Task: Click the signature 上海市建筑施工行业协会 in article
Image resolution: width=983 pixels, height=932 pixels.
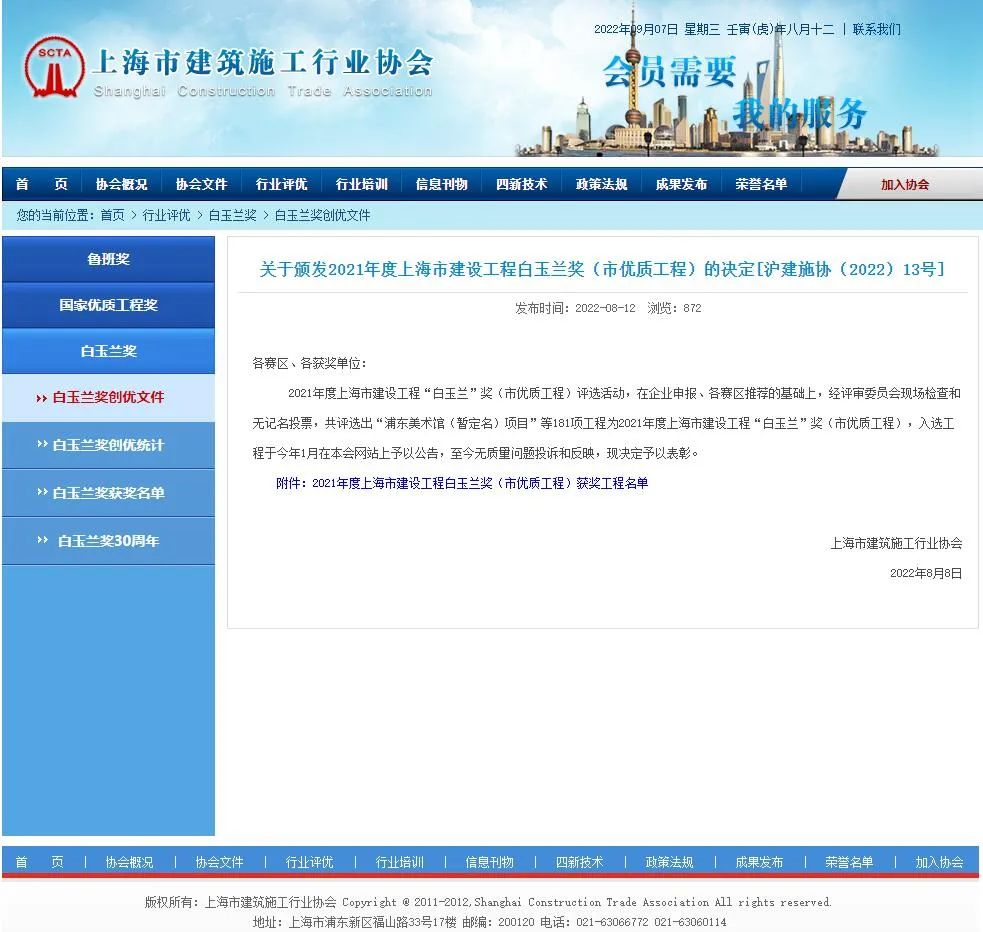Action: point(896,543)
